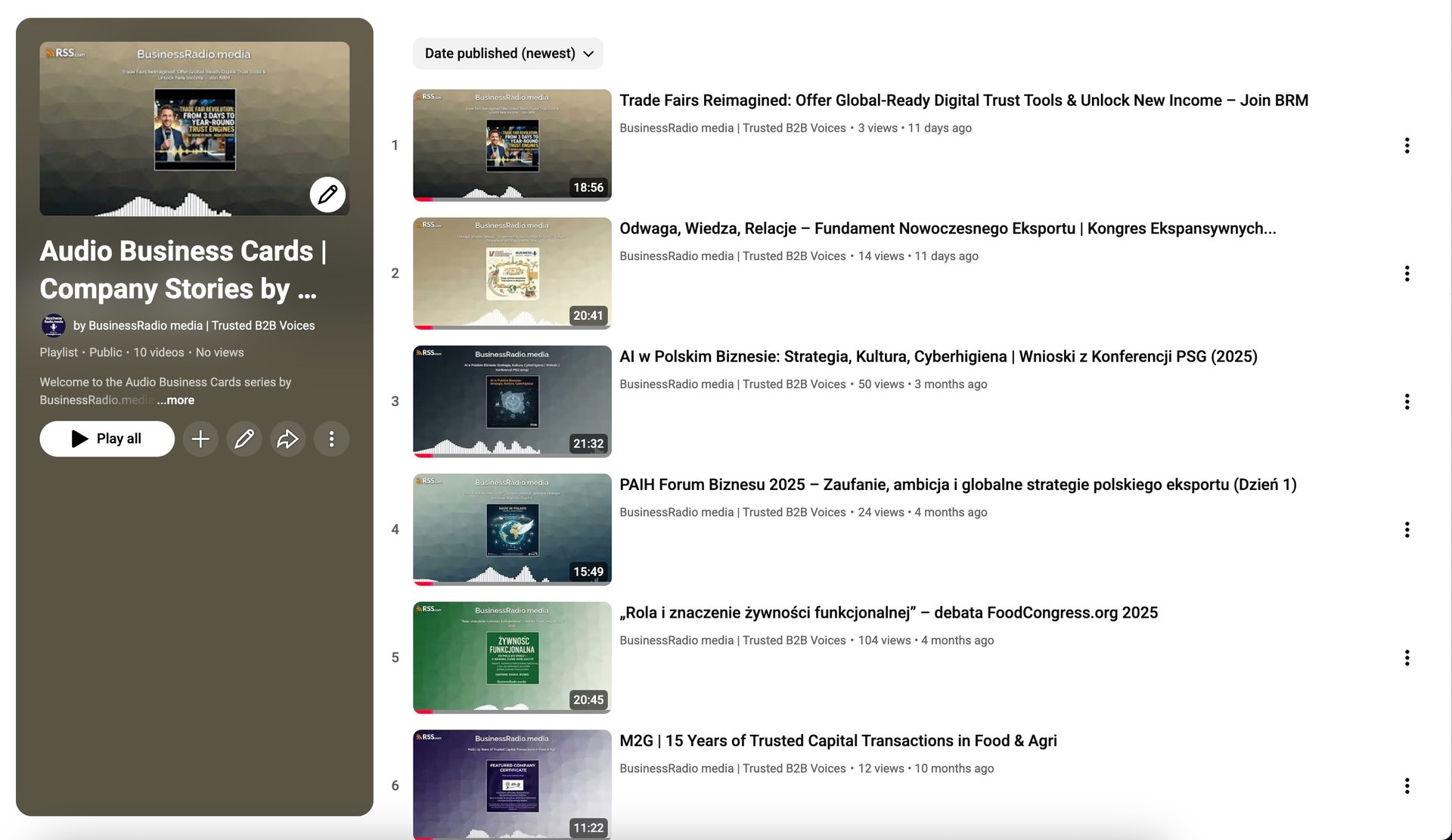Open three-dot menu for Odwaga, Wiedza, Relacje video
This screenshot has height=840, width=1452.
point(1407,274)
